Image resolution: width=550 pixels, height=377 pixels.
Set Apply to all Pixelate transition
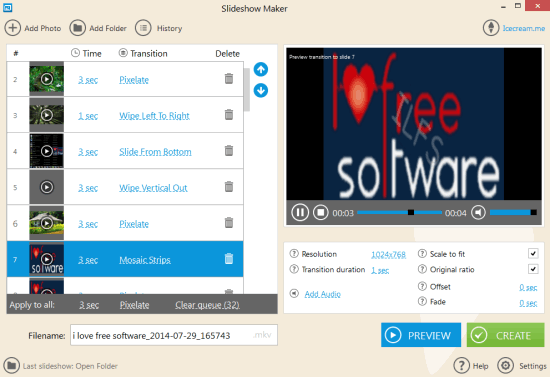(134, 305)
